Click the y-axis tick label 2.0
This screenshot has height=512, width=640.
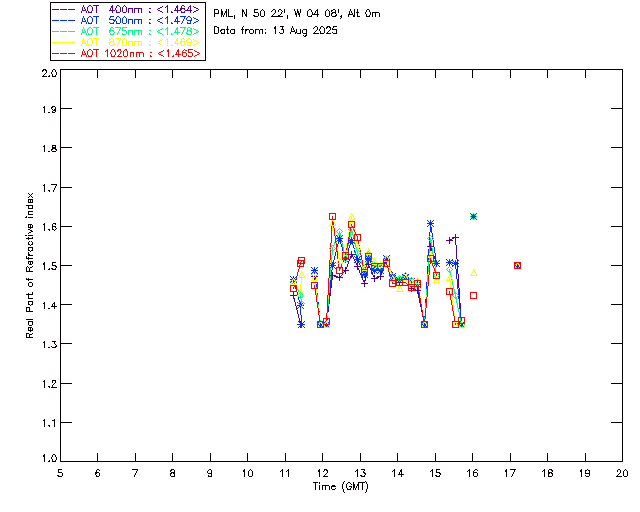[49, 73]
